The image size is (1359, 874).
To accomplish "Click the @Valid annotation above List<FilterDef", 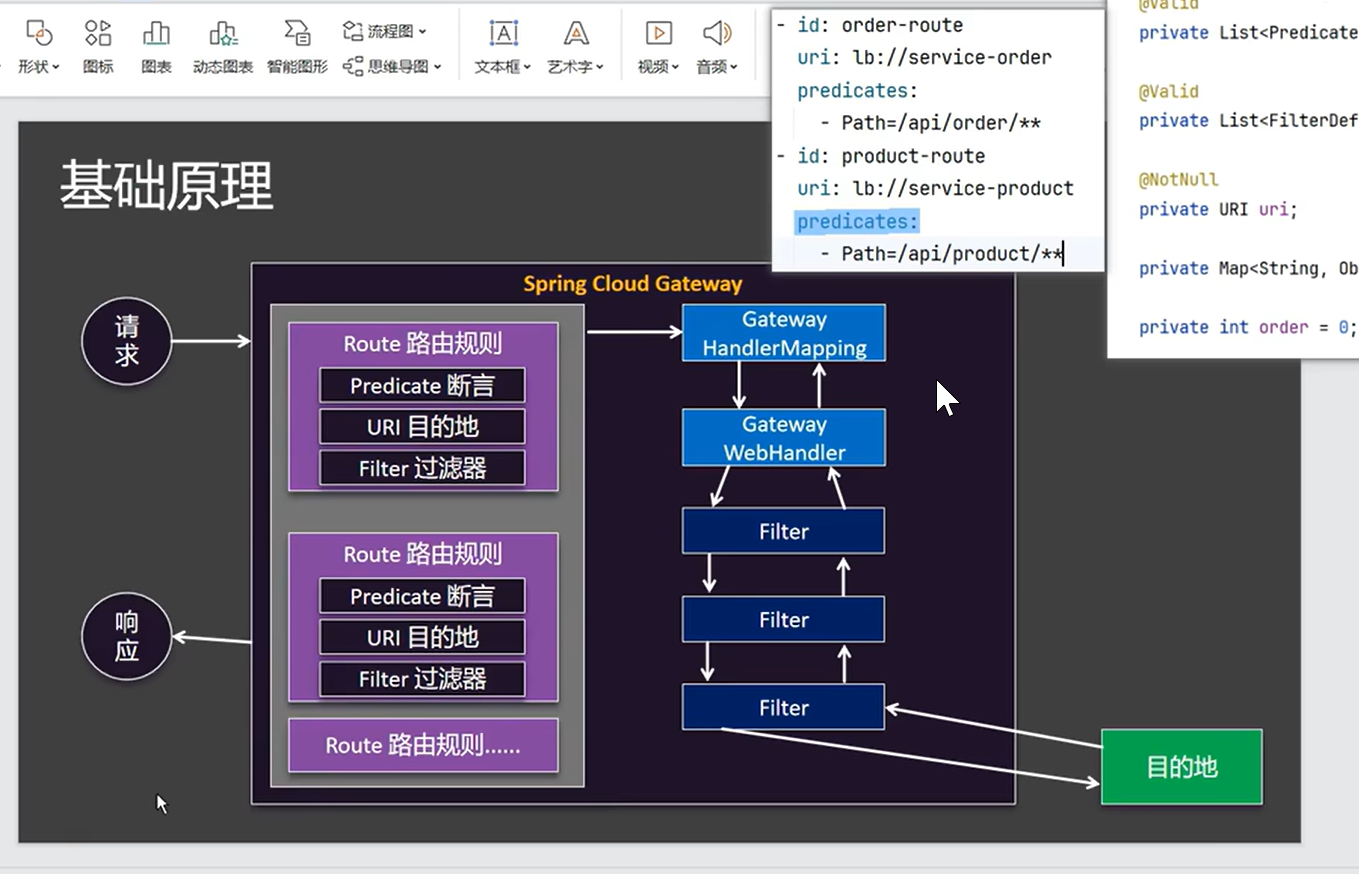I will pyautogui.click(x=1169, y=91).
